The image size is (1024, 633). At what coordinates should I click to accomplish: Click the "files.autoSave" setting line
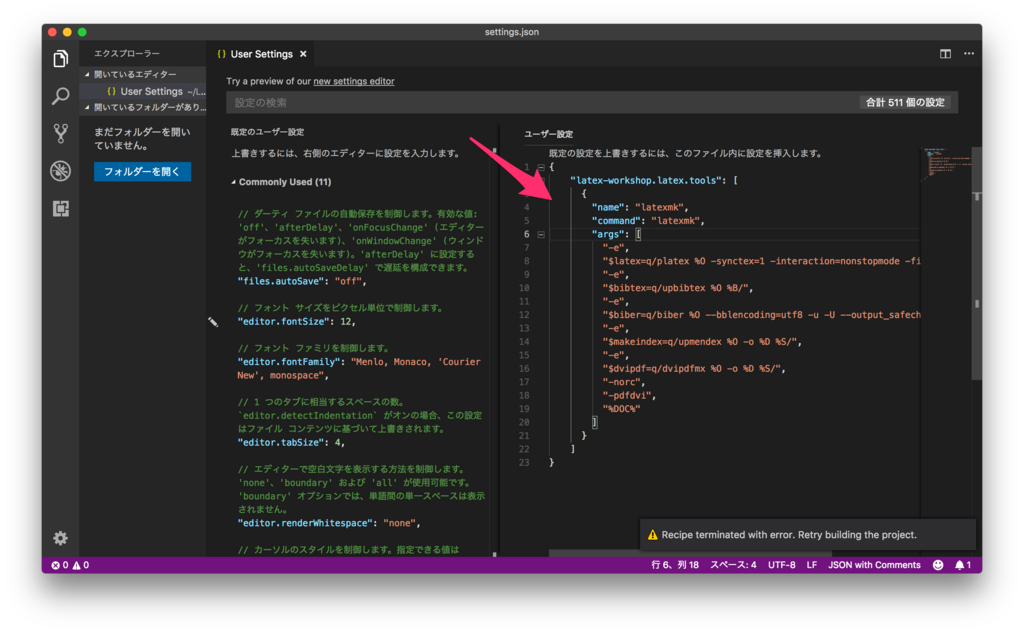302,282
